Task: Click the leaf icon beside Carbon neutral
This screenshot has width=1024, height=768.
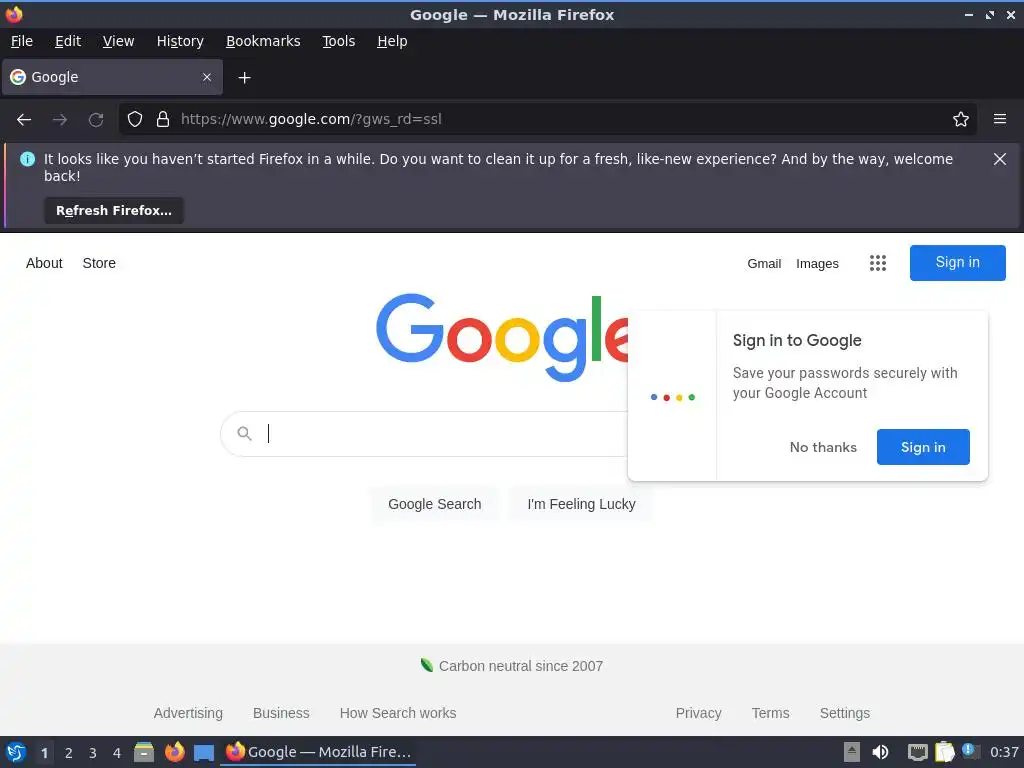Action: coord(426,665)
